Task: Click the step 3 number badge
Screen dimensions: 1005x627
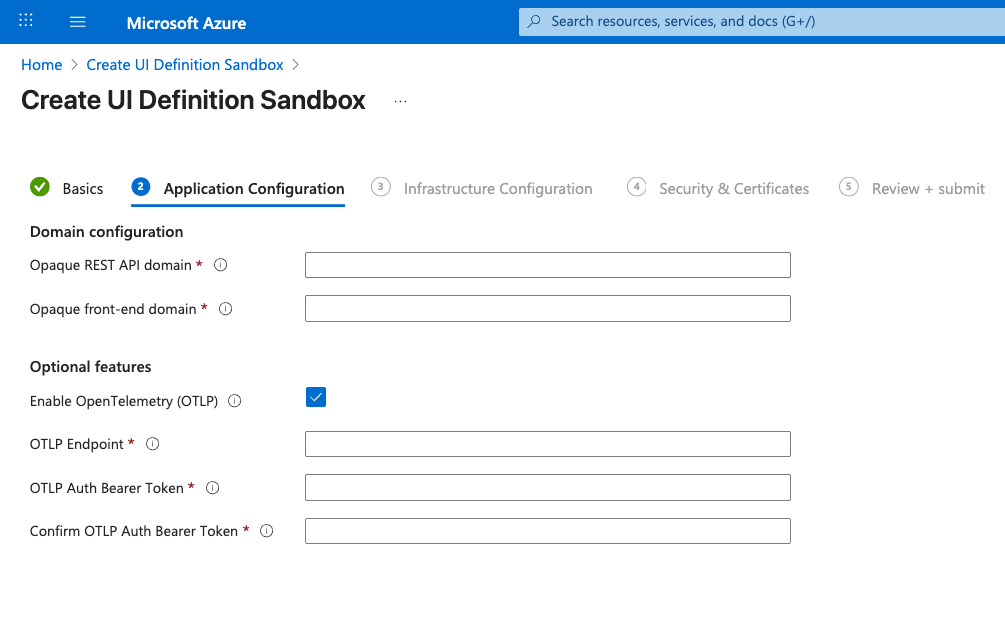Action: tap(381, 187)
